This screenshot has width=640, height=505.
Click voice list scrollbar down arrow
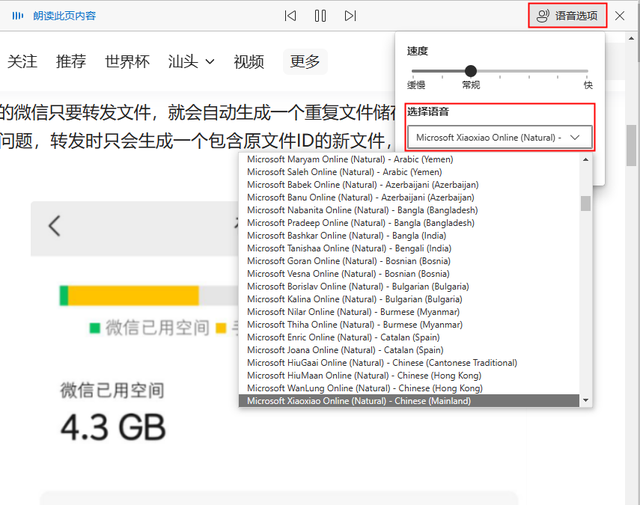tap(586, 400)
